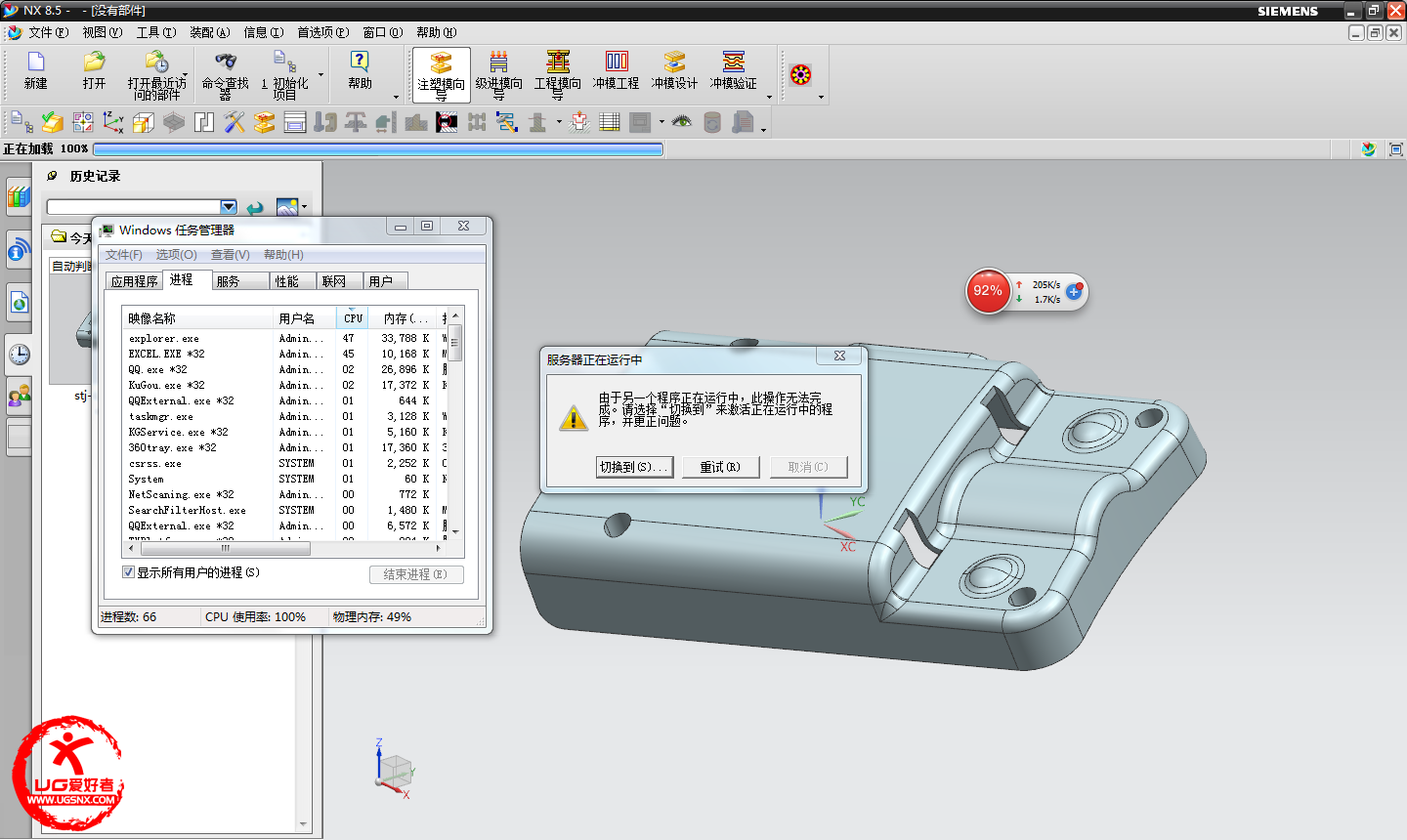This screenshot has height=840, width=1407.
Task: Expand the picture view options arrow in history
Action: (304, 207)
